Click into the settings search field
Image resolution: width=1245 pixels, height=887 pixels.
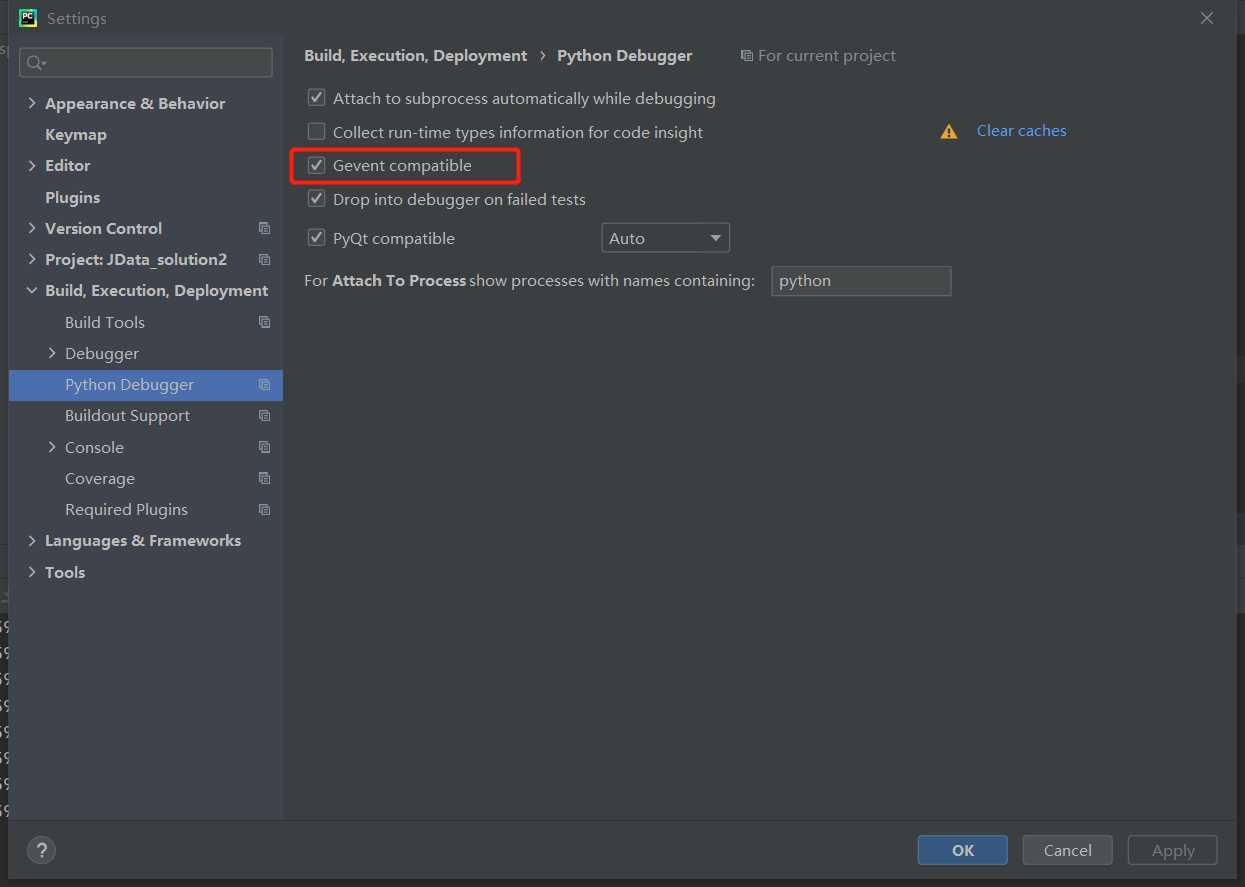coord(146,62)
